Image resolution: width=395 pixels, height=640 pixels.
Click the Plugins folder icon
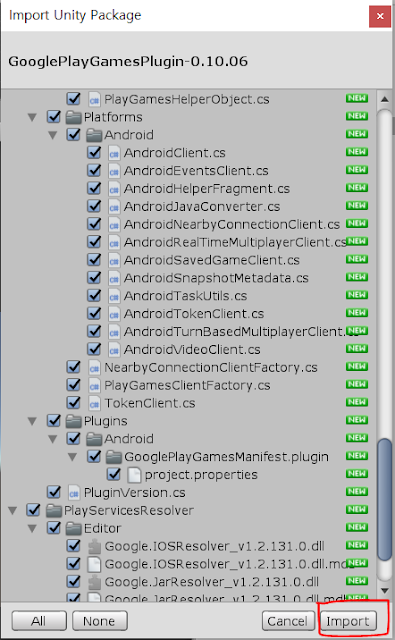coord(73,421)
